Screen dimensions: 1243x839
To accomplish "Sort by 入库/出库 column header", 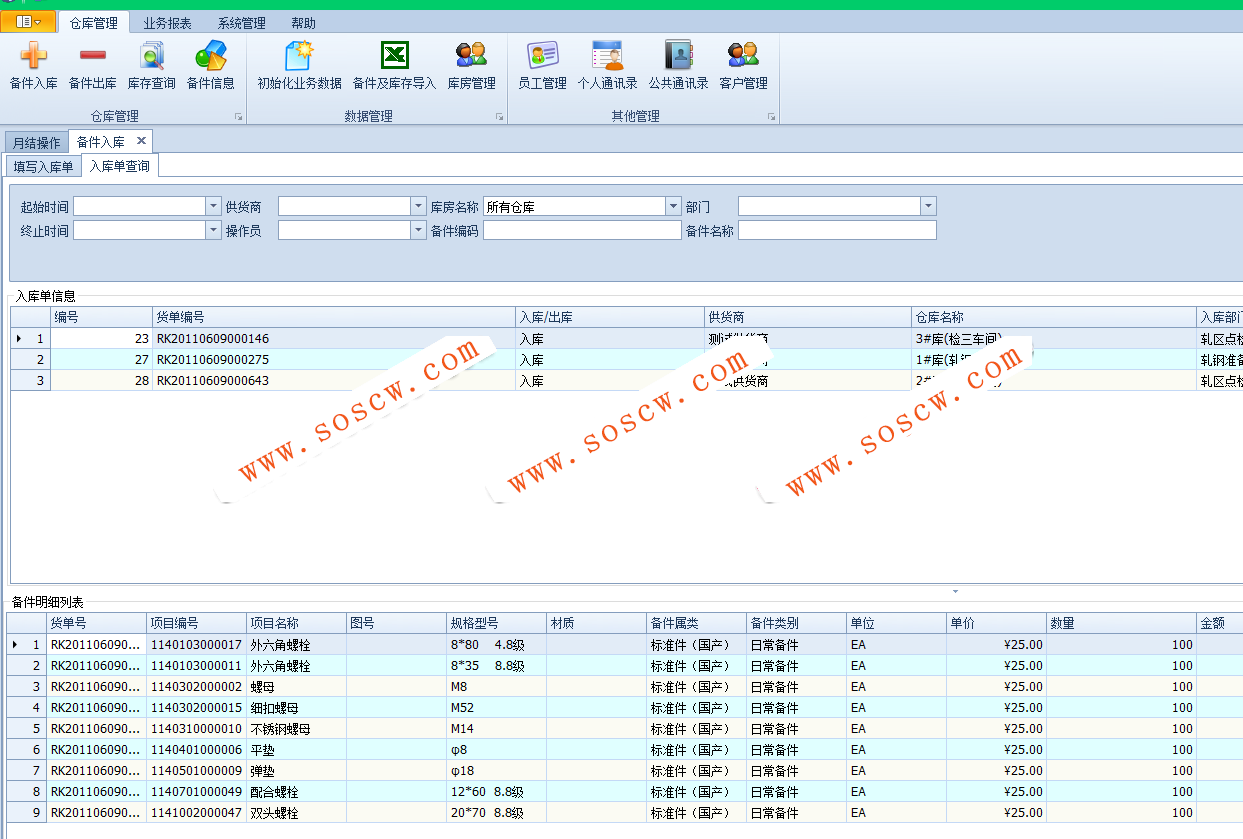I will [x=610, y=317].
